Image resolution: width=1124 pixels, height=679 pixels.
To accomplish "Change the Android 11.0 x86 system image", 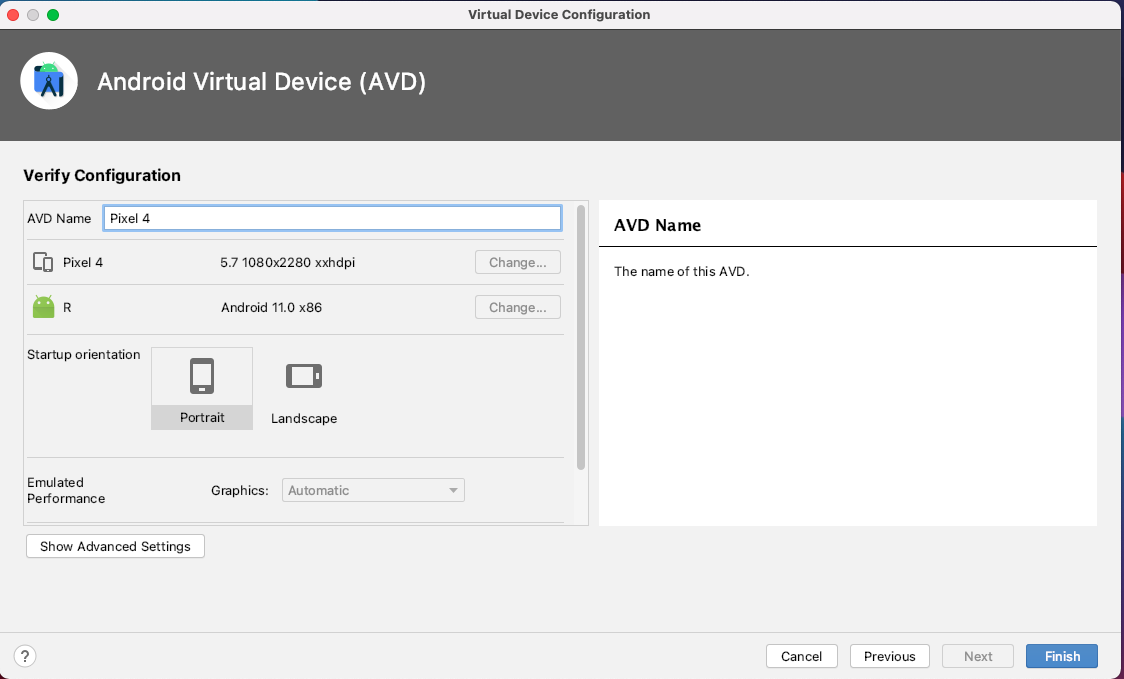I will (518, 308).
